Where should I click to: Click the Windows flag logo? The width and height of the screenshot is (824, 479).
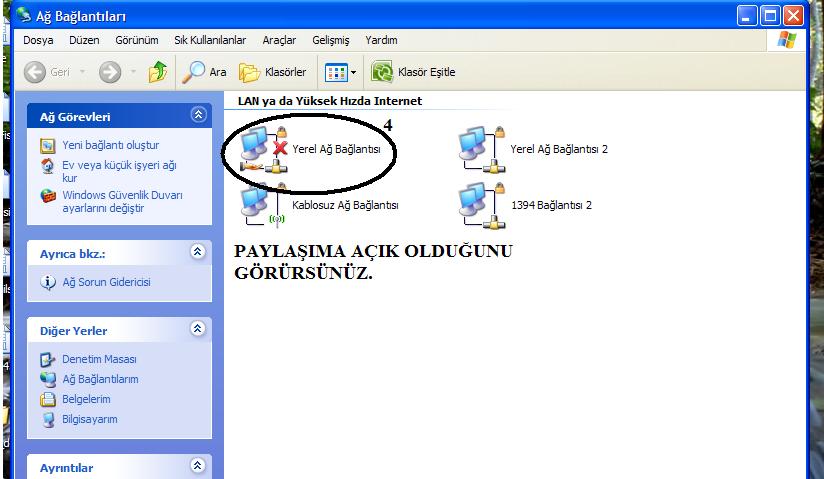click(x=786, y=40)
